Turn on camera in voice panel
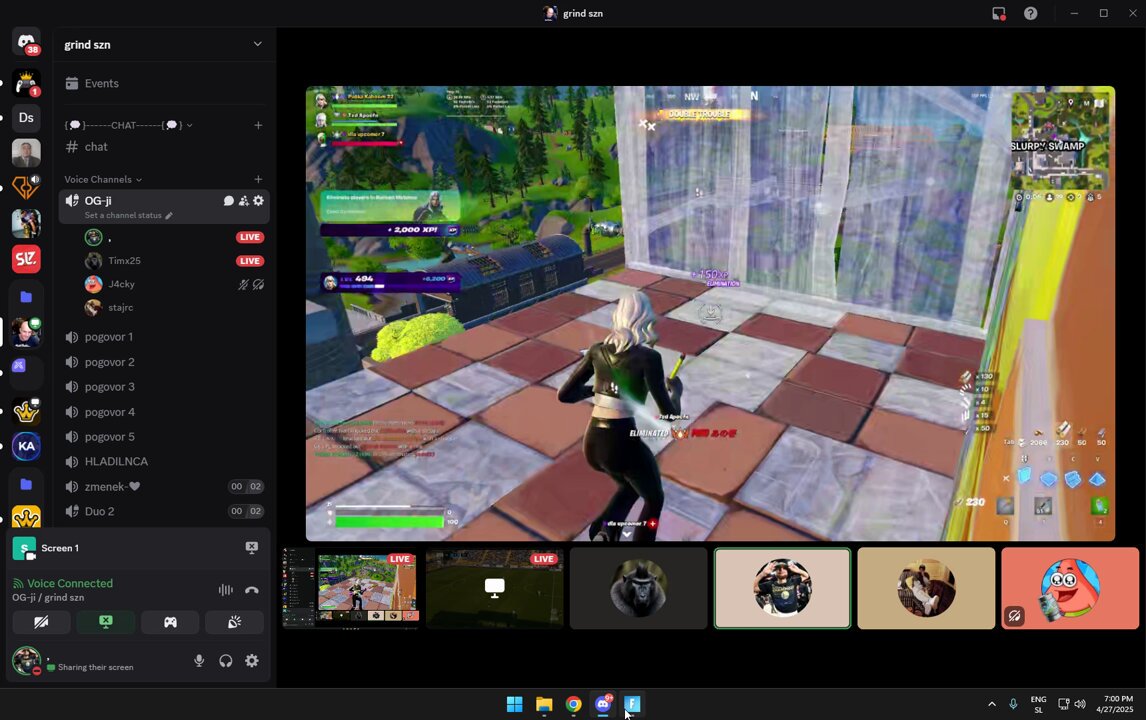Screen dimensions: 1146x720 tap(42, 622)
